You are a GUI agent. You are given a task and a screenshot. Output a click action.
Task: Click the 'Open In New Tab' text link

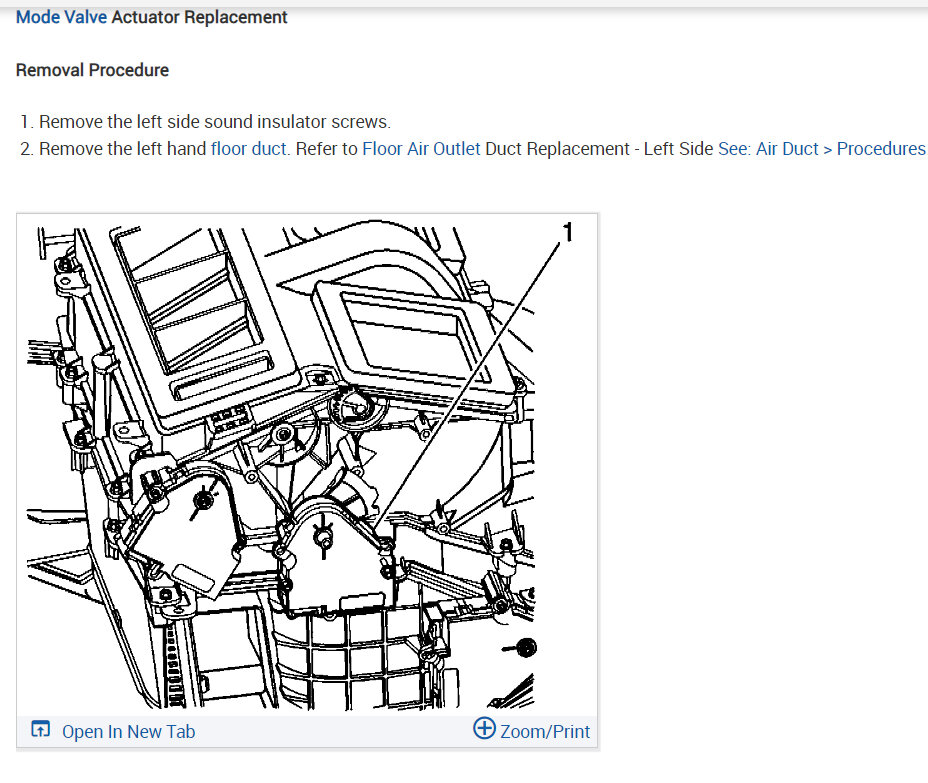[x=128, y=732]
